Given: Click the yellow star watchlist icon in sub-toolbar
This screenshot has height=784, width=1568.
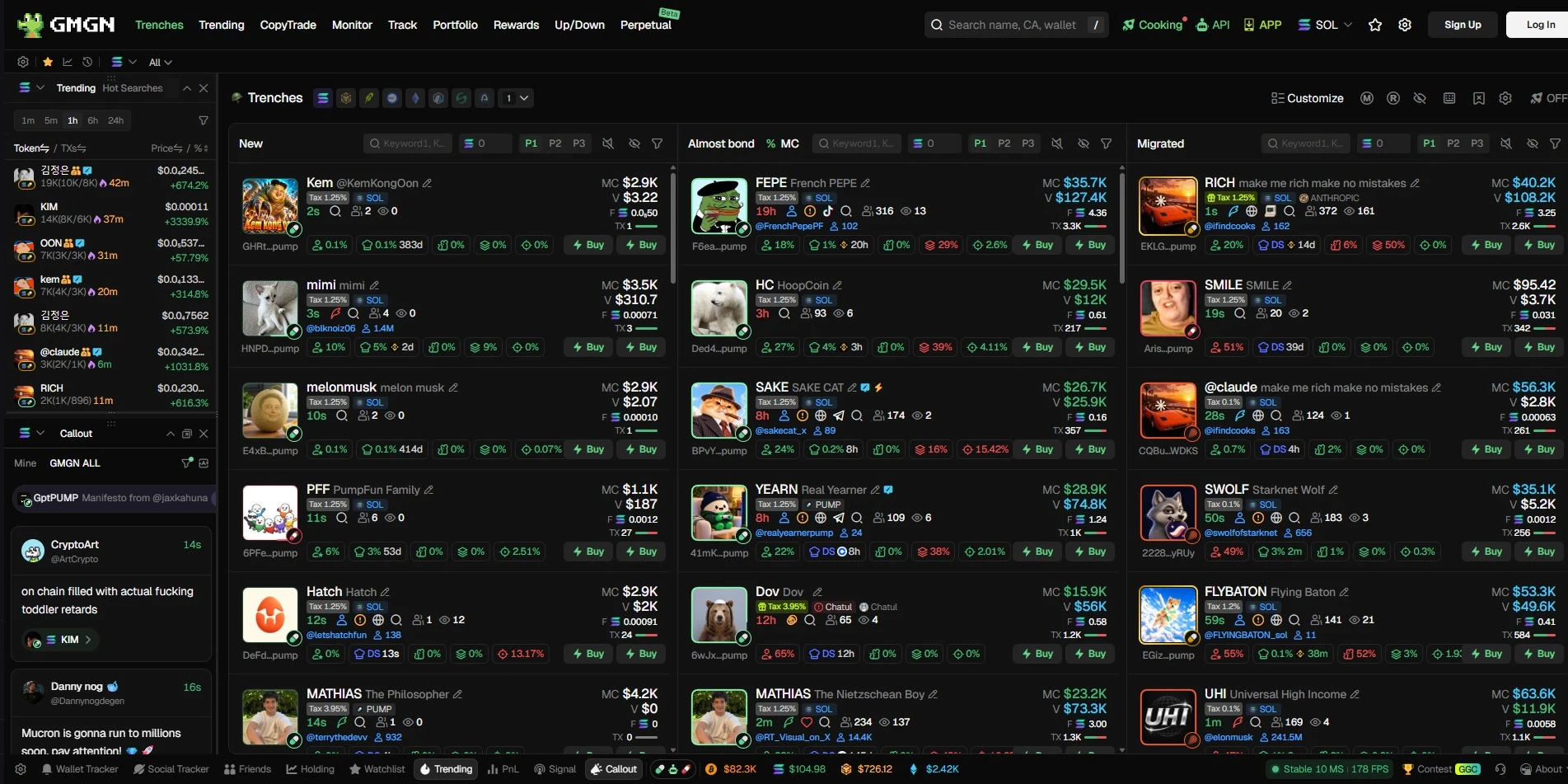Looking at the screenshot, I should pos(48,62).
